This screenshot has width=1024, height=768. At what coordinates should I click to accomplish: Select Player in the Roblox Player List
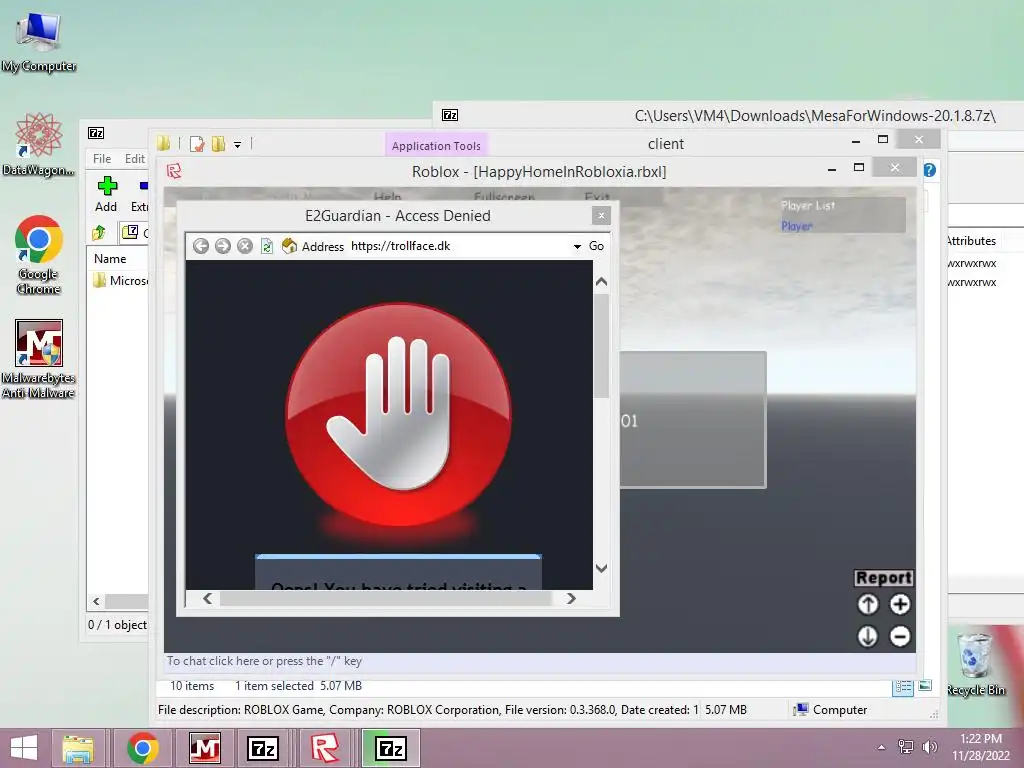[797, 227]
